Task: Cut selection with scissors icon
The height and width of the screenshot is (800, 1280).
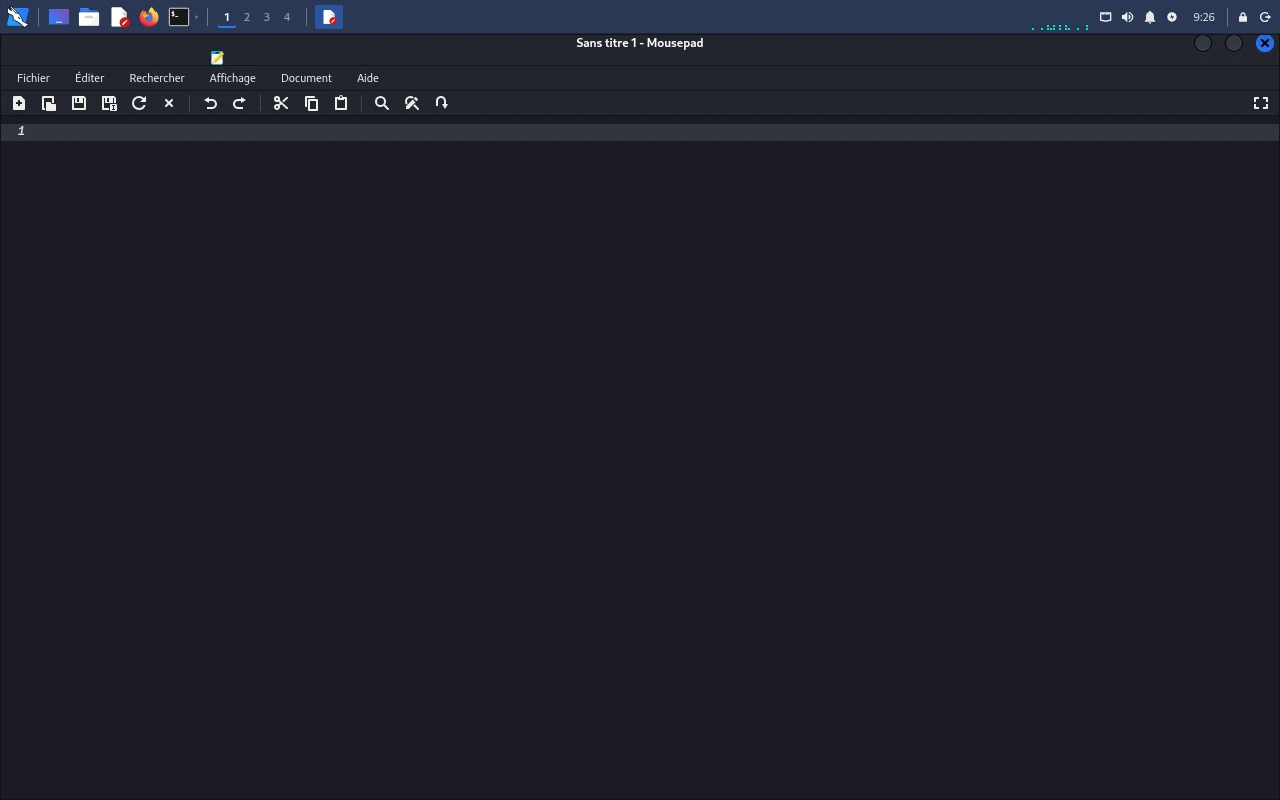Action: click(281, 103)
